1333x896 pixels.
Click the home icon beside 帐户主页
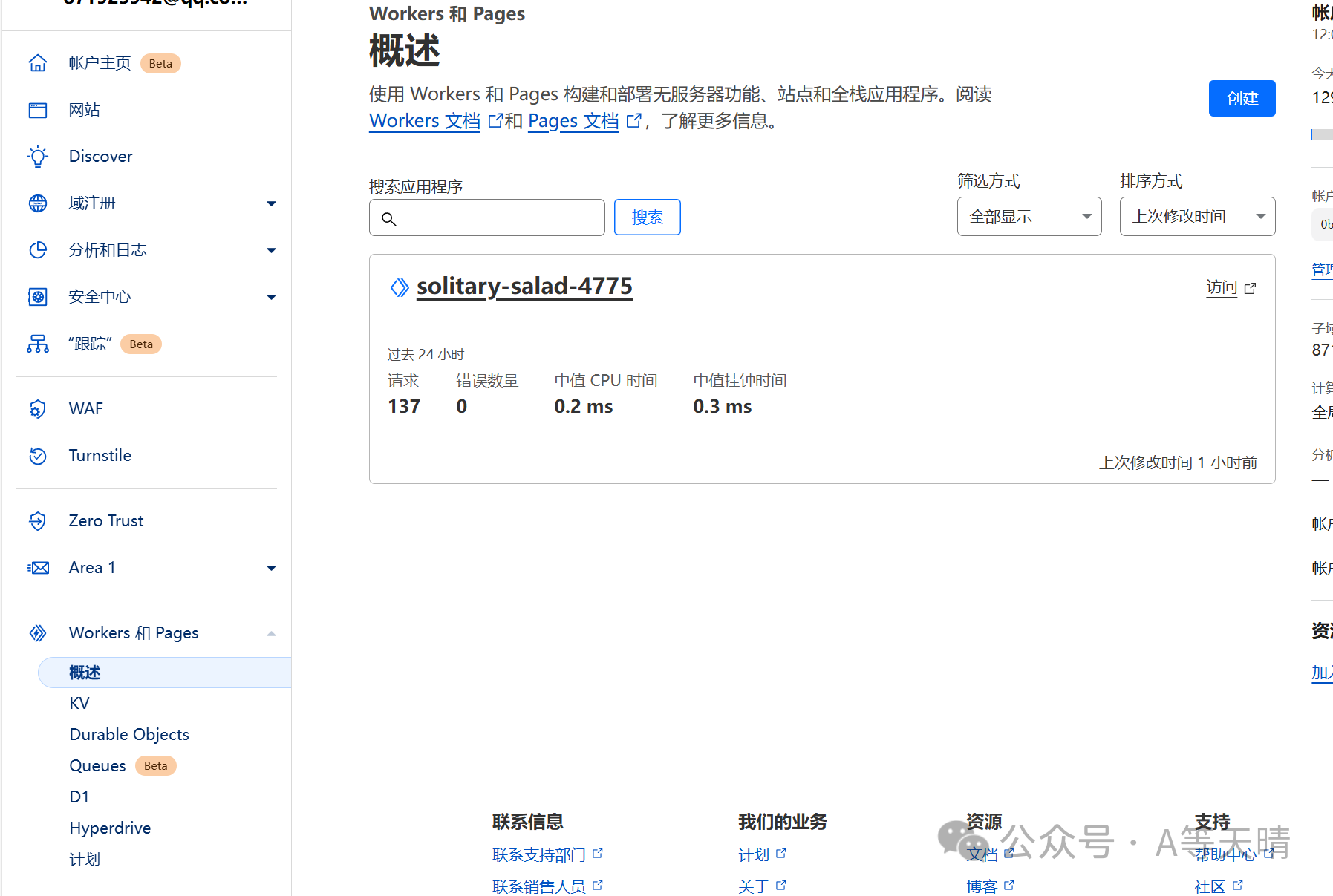pos(38,63)
